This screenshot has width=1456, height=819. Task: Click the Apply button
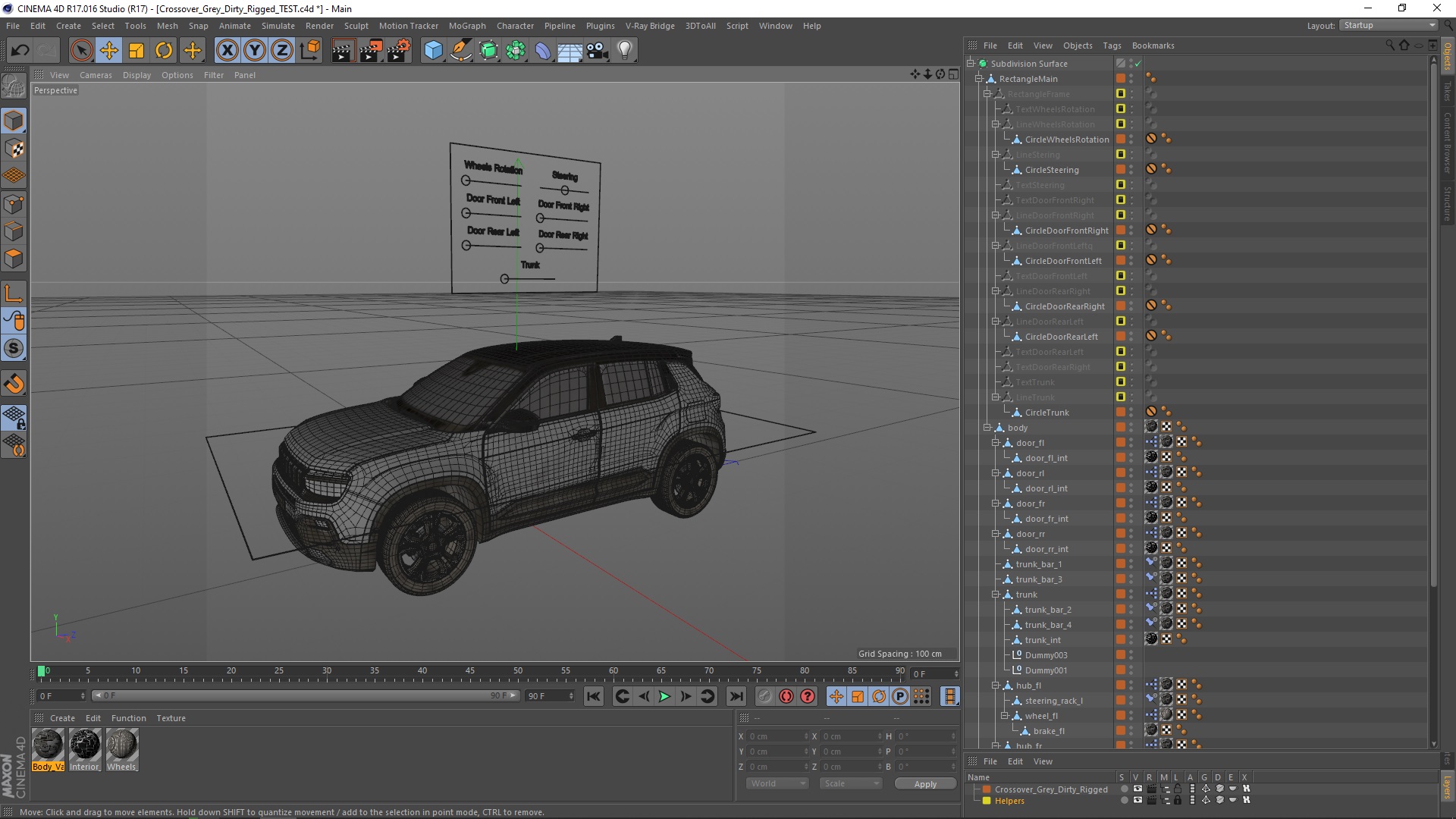(924, 783)
